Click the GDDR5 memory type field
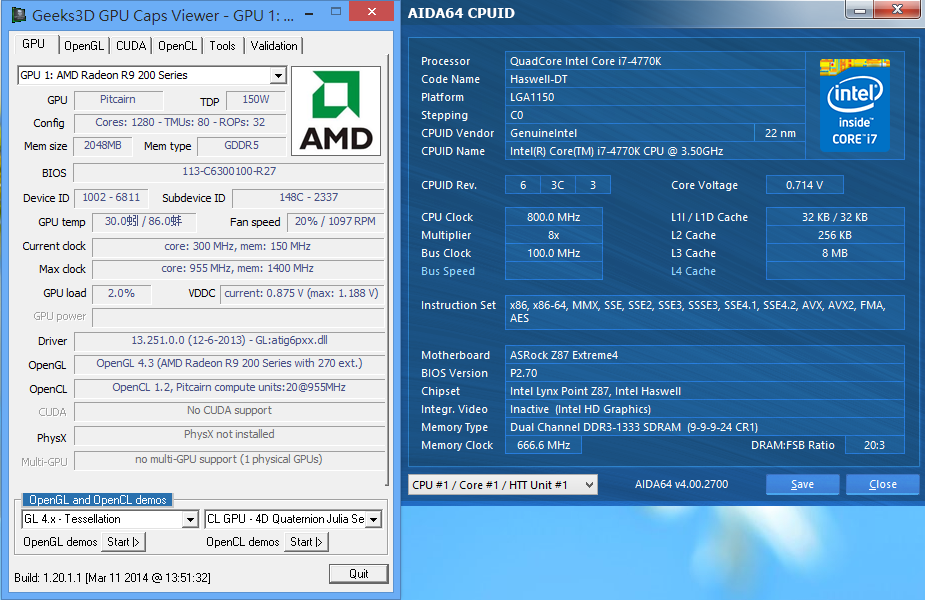This screenshot has width=925, height=600. point(241,146)
